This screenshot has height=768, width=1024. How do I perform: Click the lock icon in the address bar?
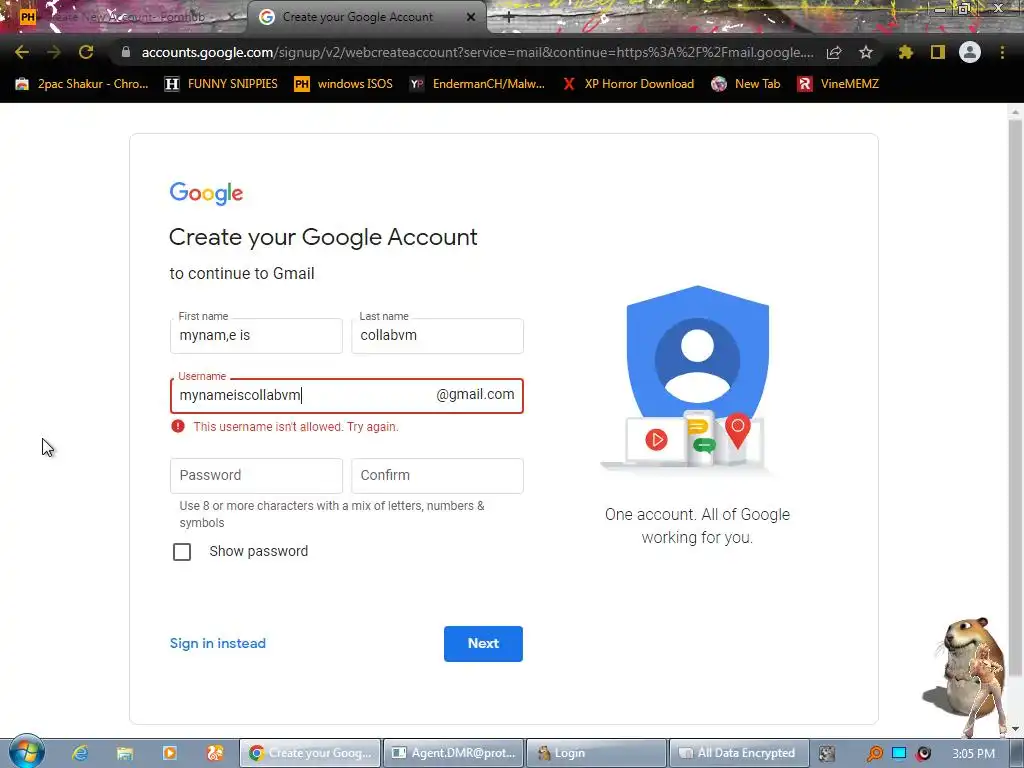click(x=126, y=52)
